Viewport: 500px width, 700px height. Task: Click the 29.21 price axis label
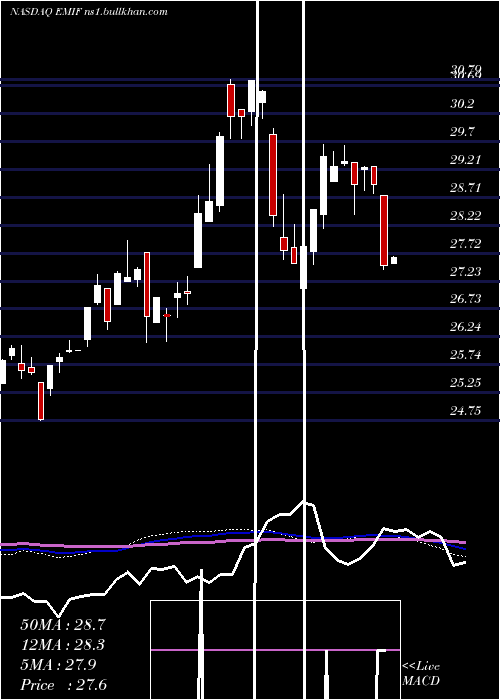(x=466, y=160)
